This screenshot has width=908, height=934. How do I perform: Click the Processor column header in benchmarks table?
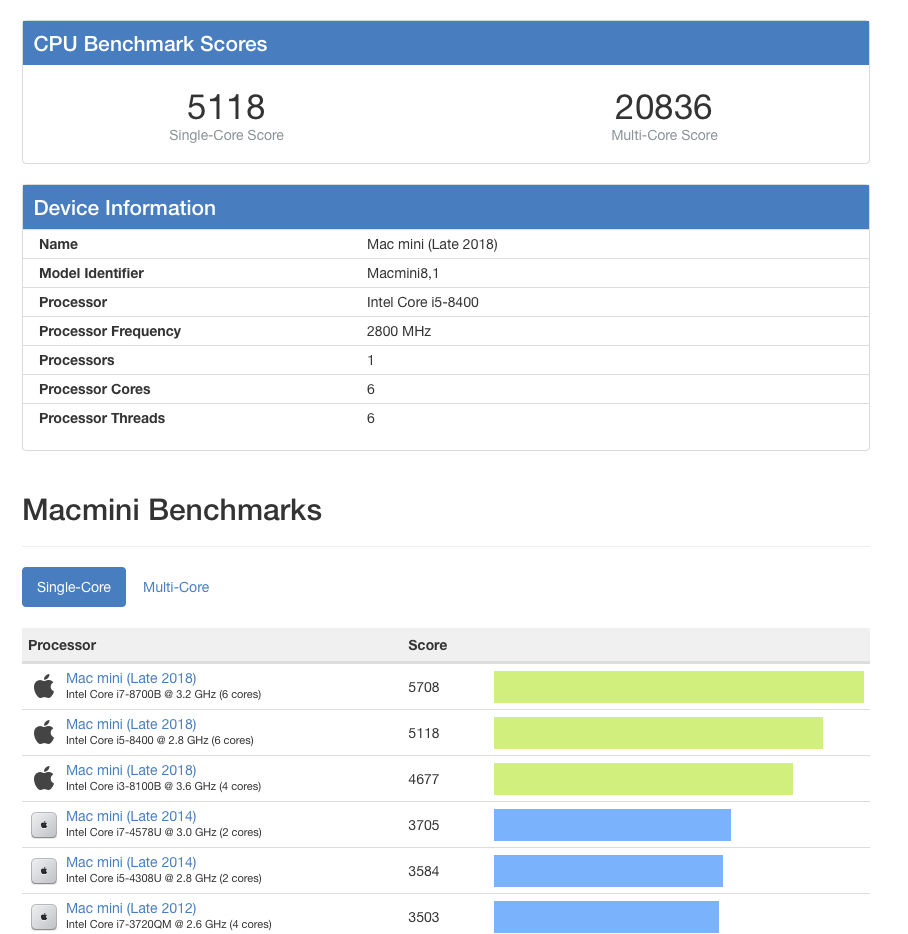pyautogui.click(x=62, y=645)
